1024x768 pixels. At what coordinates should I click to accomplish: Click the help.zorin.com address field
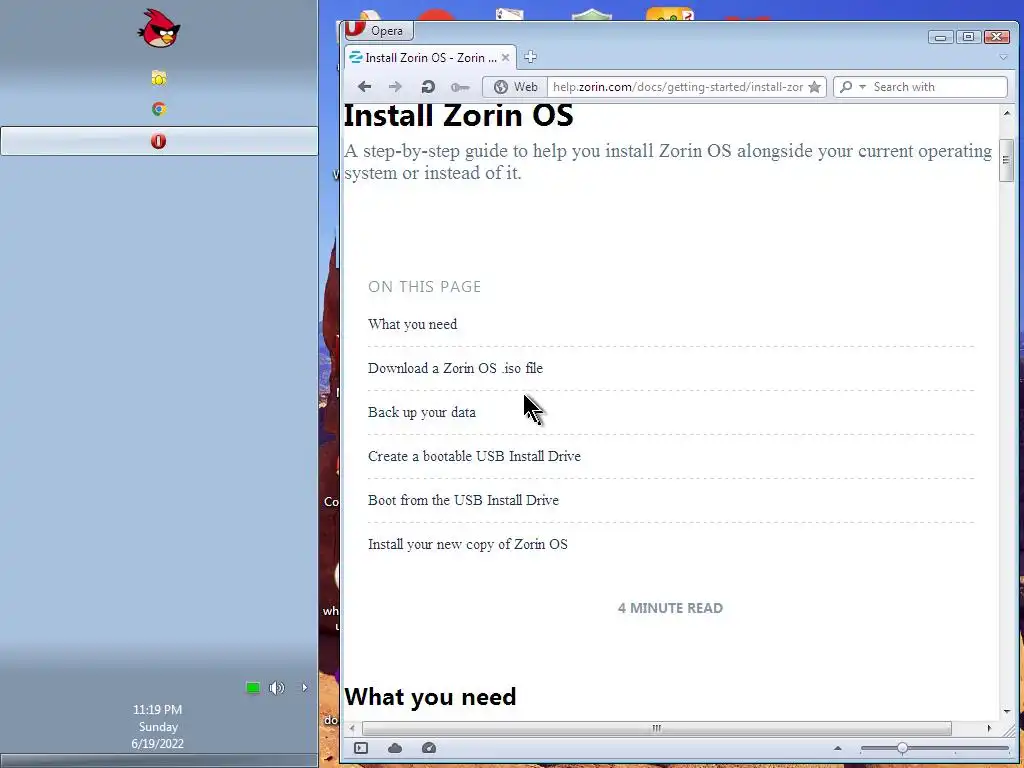677,87
